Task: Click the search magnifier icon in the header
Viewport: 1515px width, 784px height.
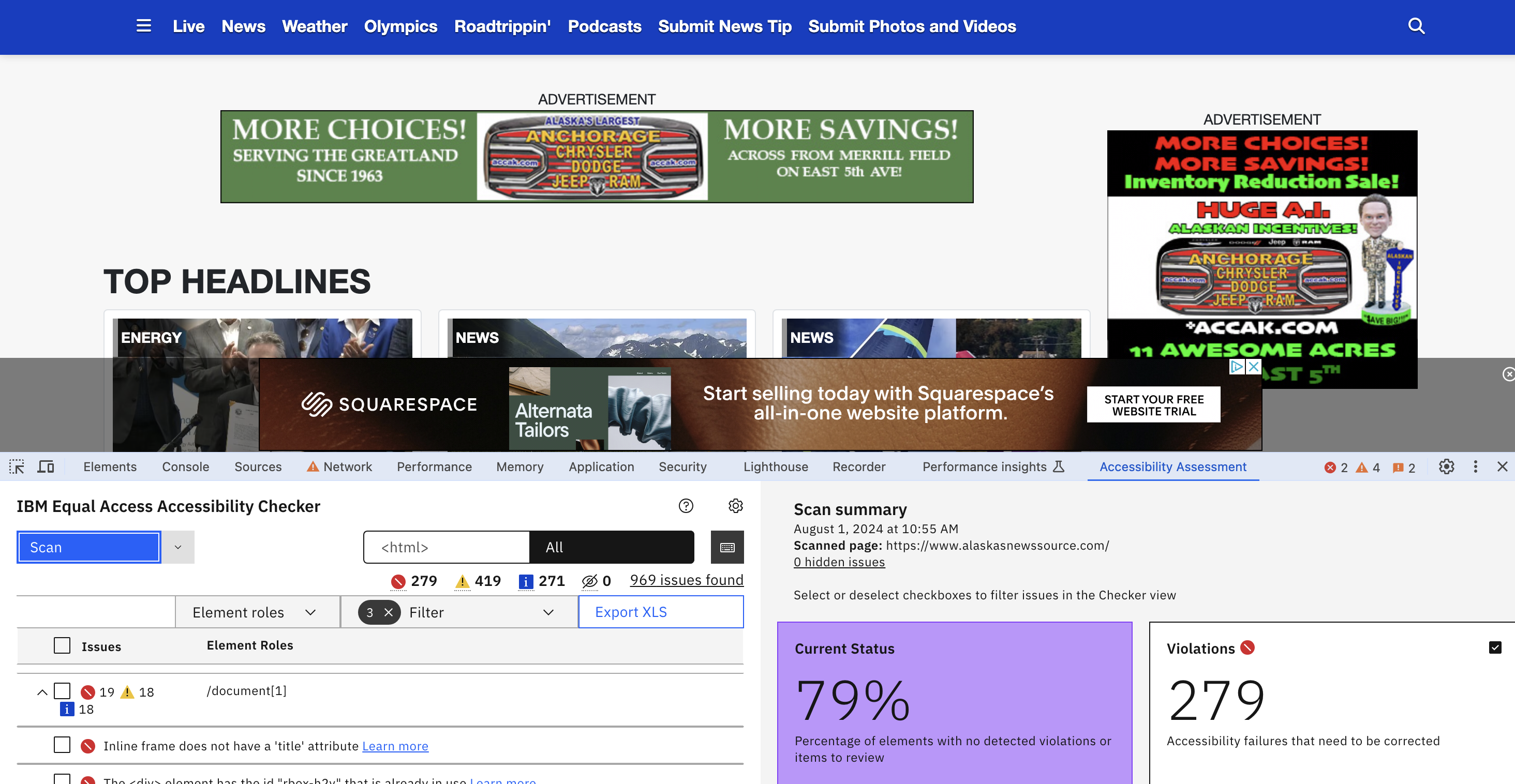Action: 1416,26
